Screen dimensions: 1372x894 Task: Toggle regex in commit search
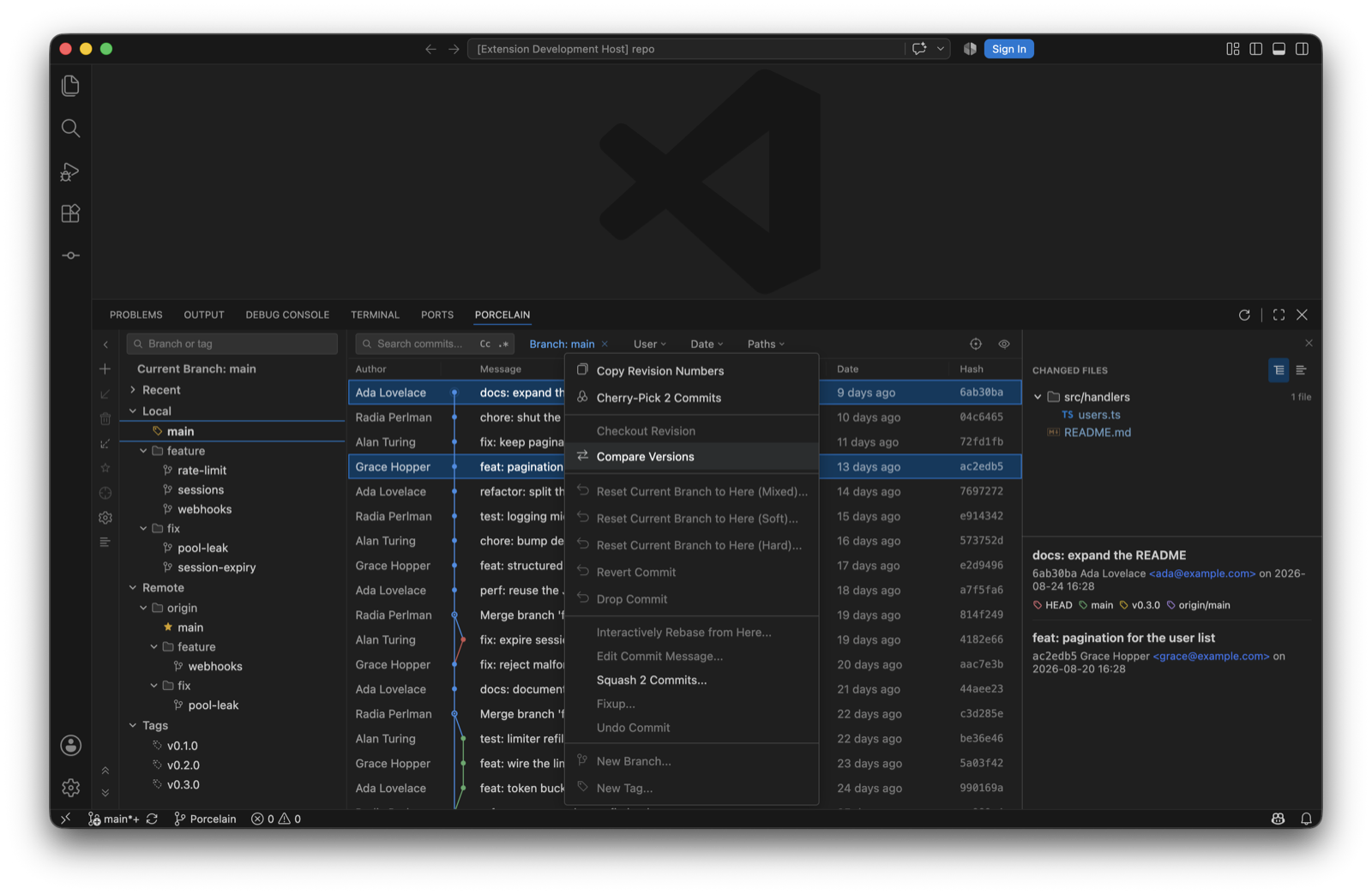(x=503, y=344)
